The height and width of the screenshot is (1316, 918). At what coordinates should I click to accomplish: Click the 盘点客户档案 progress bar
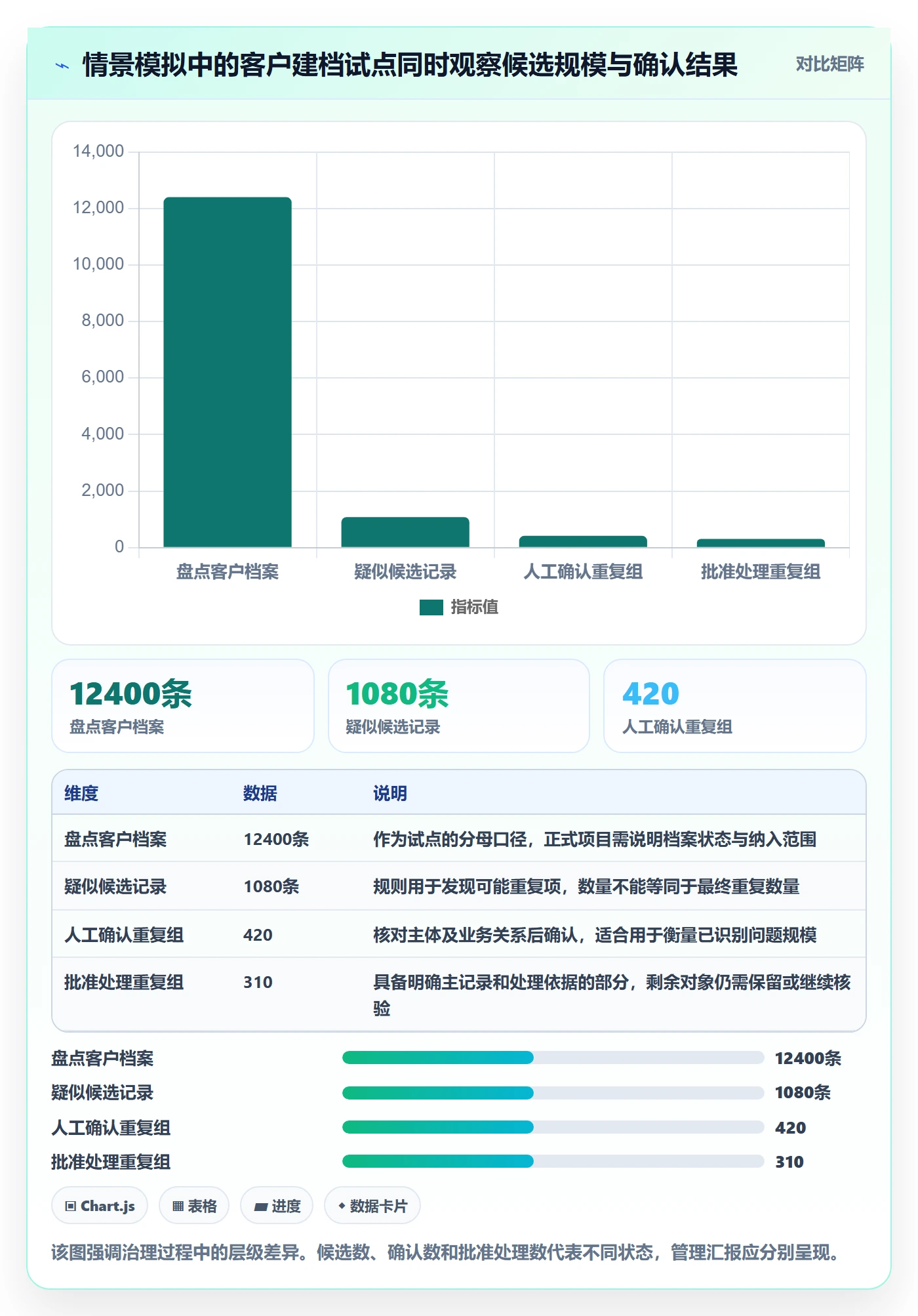tap(553, 1058)
